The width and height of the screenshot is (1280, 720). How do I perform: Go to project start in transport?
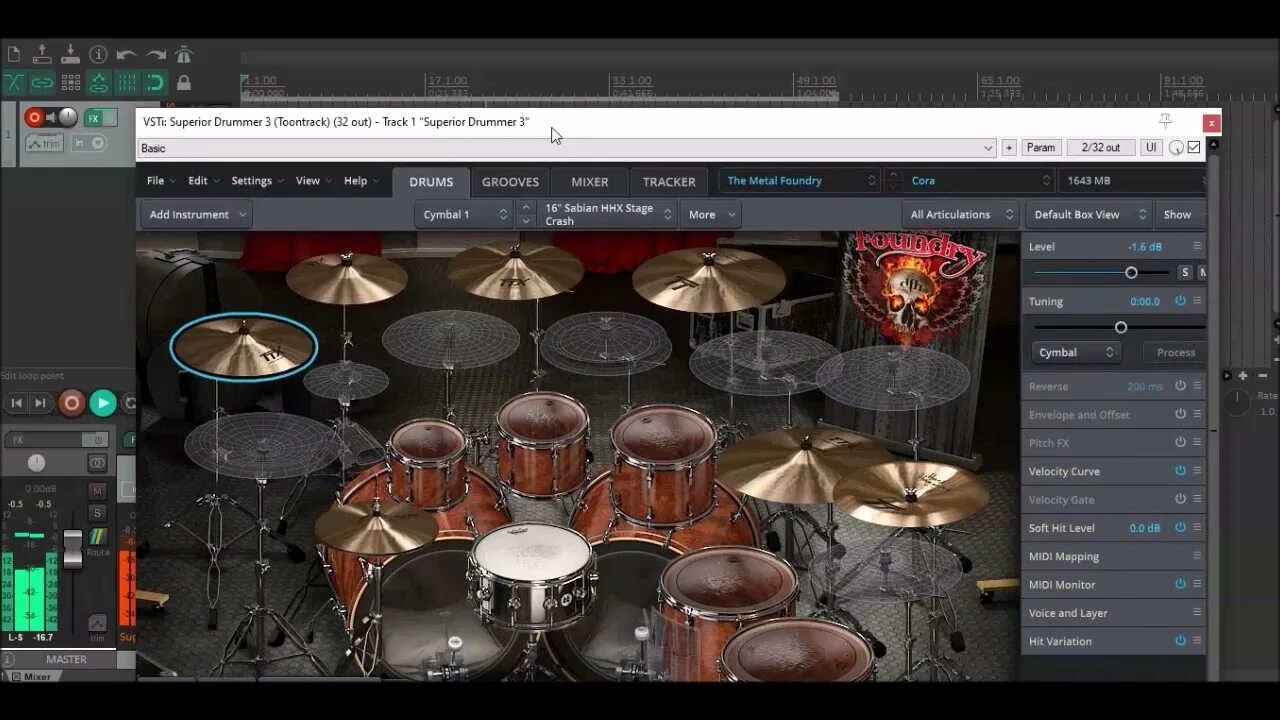click(x=17, y=403)
